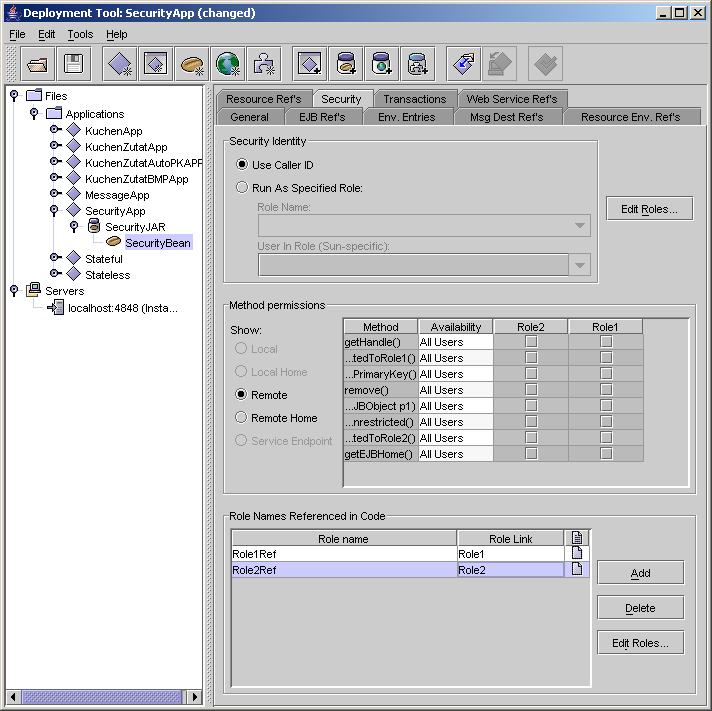The image size is (712, 711).
Task: Open the Web Service Ref's tab
Action: coord(512,99)
